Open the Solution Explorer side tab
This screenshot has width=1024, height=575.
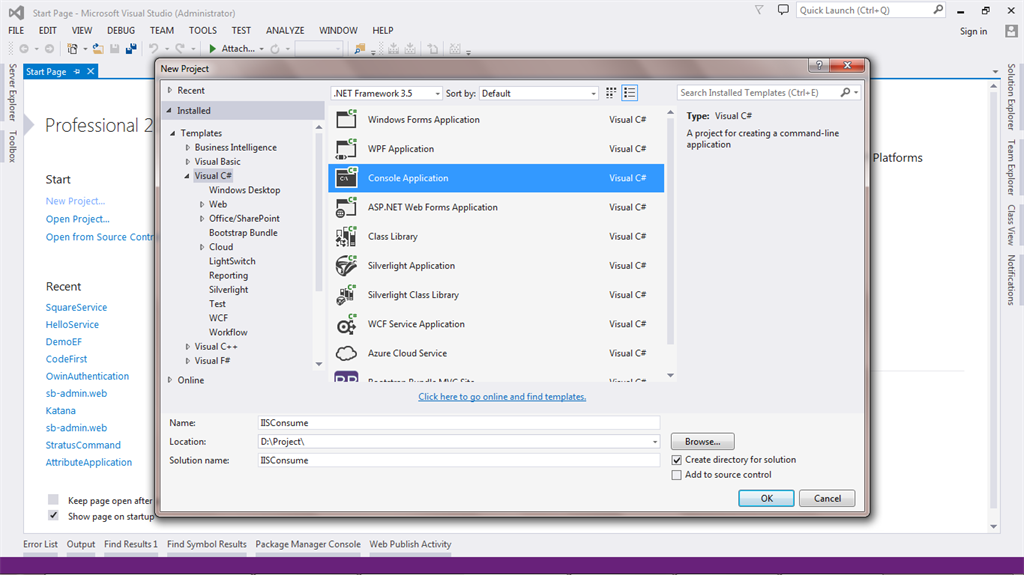point(1011,96)
